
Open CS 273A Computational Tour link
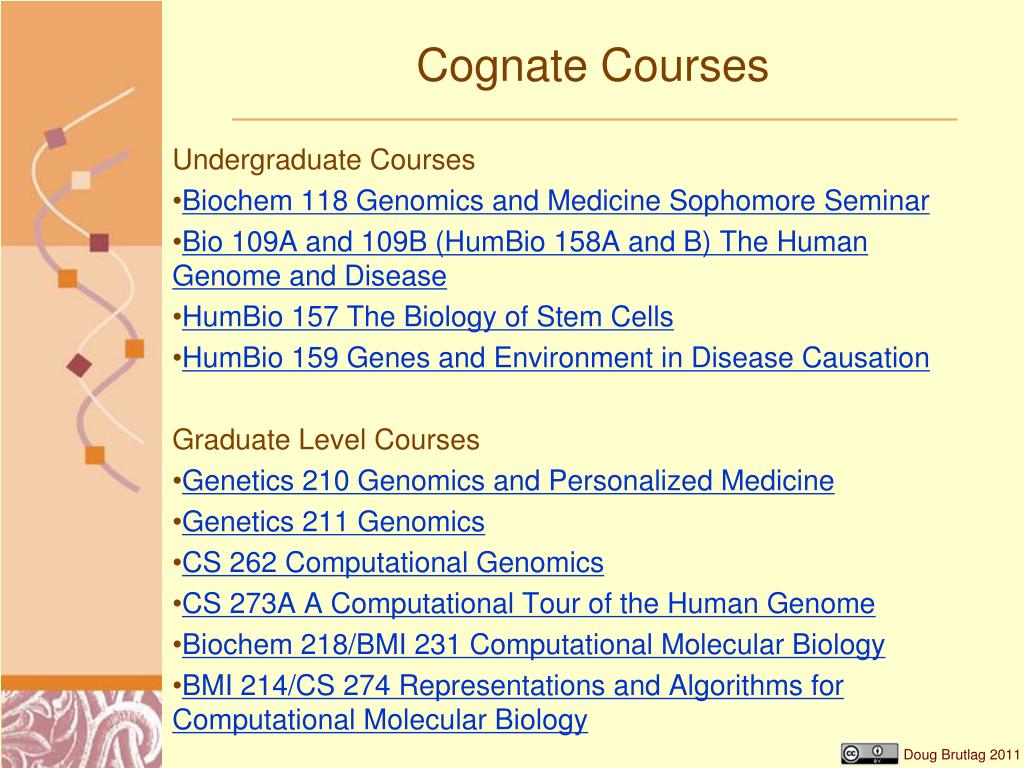click(528, 604)
